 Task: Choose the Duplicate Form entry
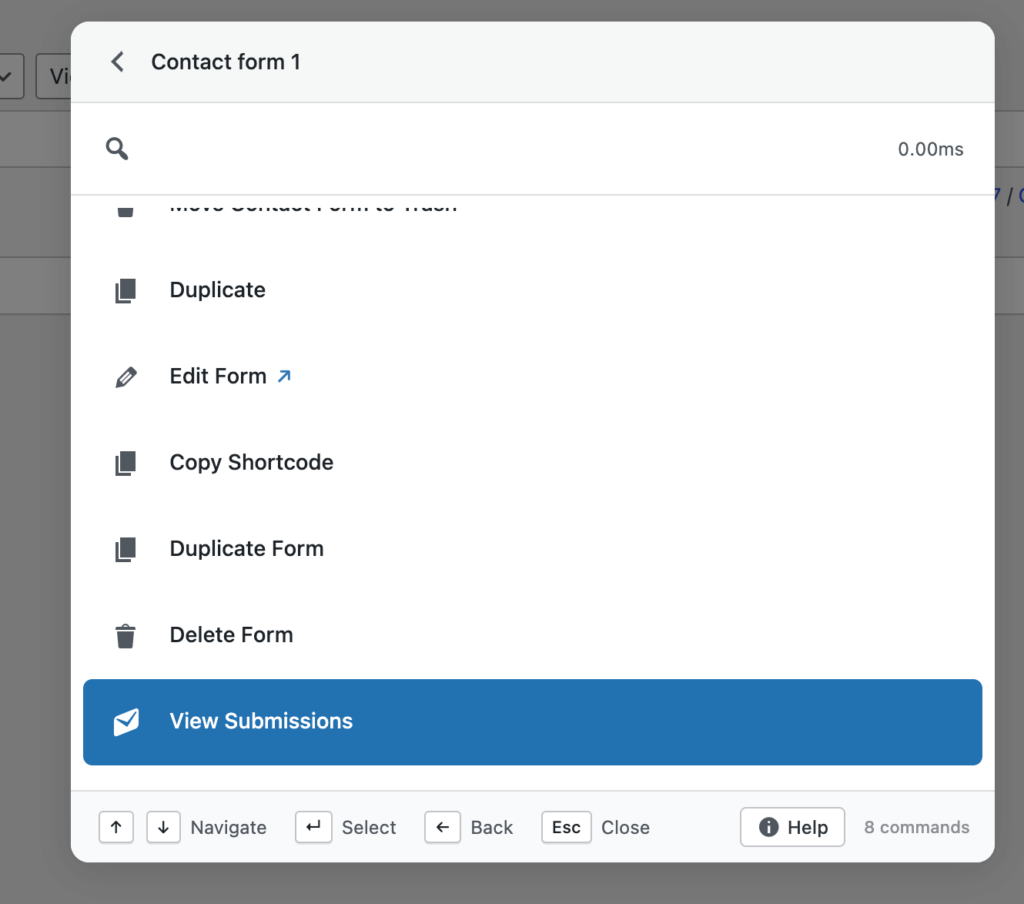click(x=246, y=548)
